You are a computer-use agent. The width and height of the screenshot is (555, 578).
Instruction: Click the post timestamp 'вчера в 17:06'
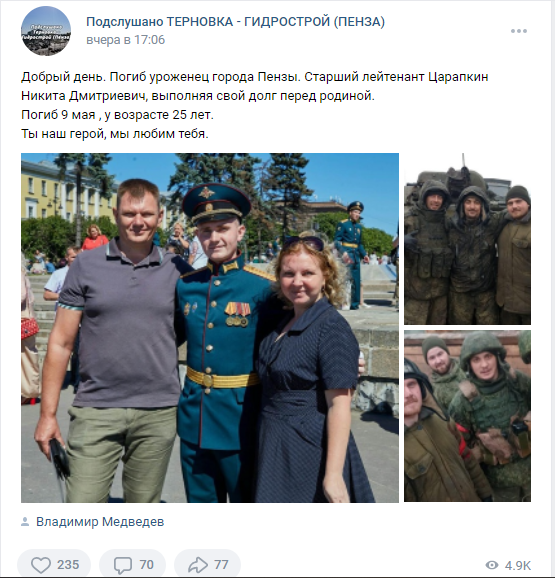(x=126, y=40)
